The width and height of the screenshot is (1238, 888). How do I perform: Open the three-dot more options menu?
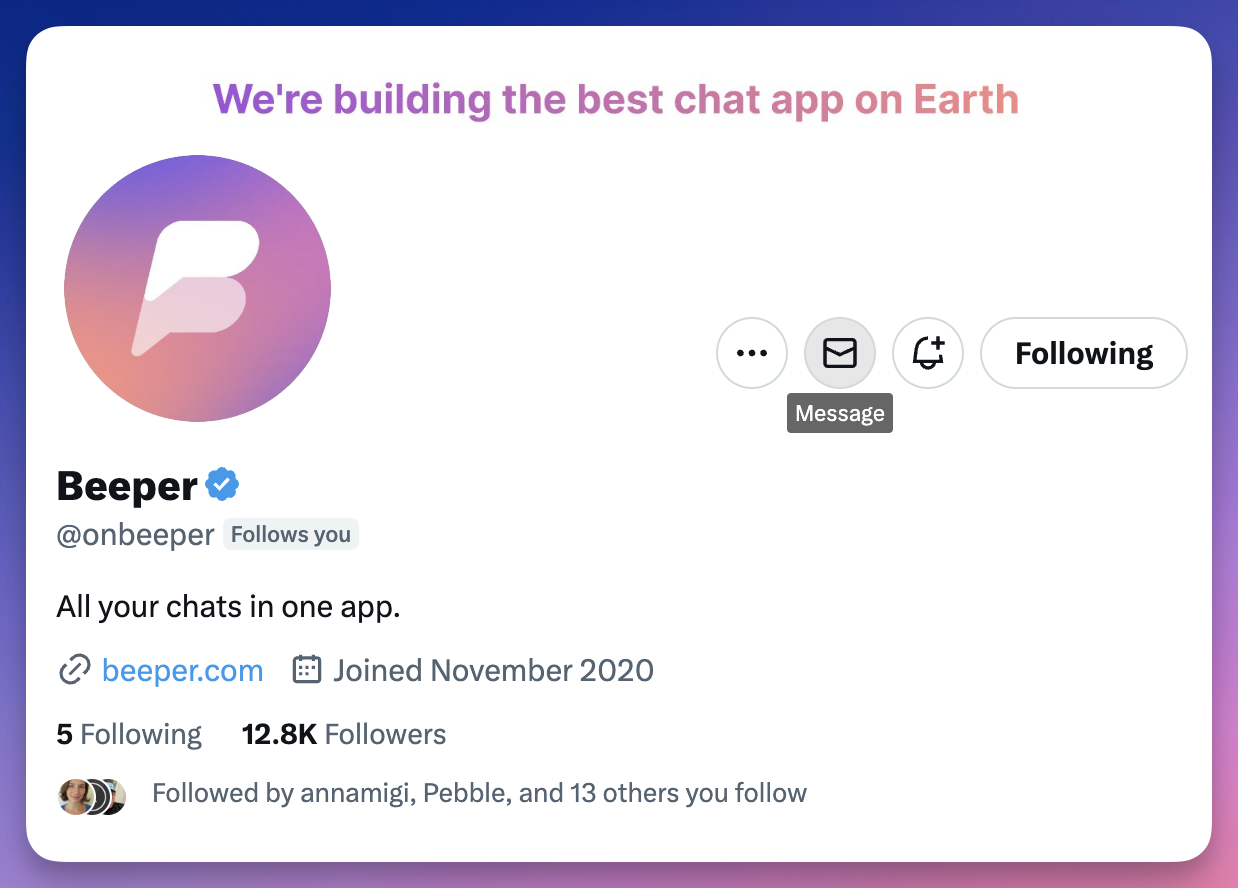pos(752,353)
